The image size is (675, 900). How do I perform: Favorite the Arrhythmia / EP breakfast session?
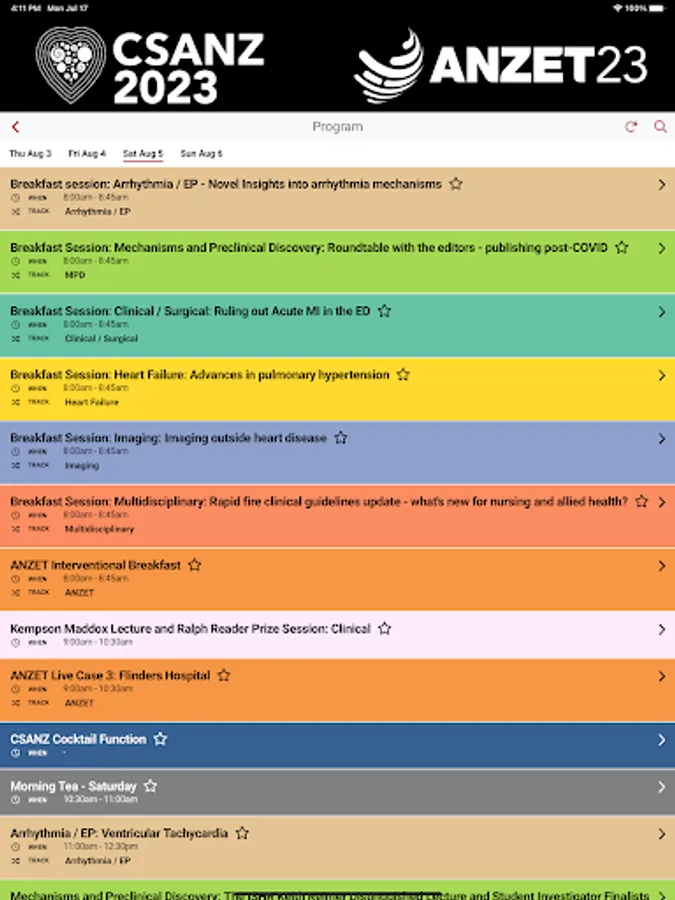[456, 184]
